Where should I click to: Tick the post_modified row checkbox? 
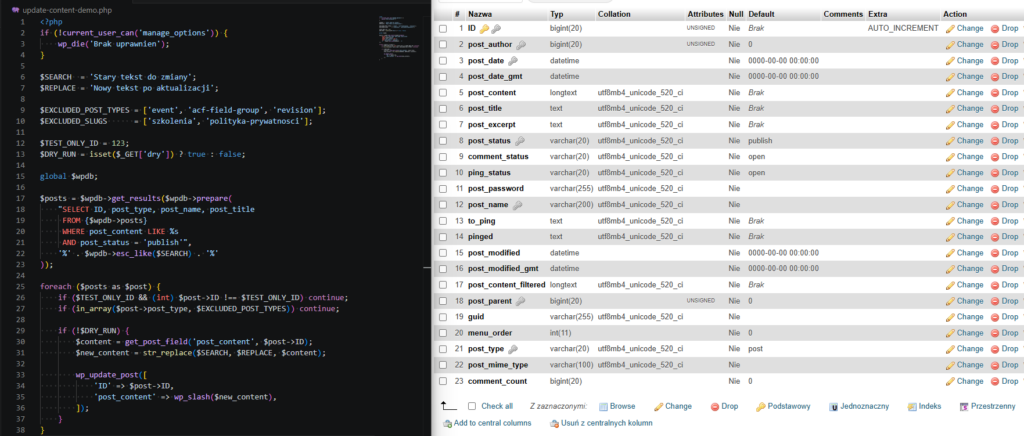click(x=443, y=253)
